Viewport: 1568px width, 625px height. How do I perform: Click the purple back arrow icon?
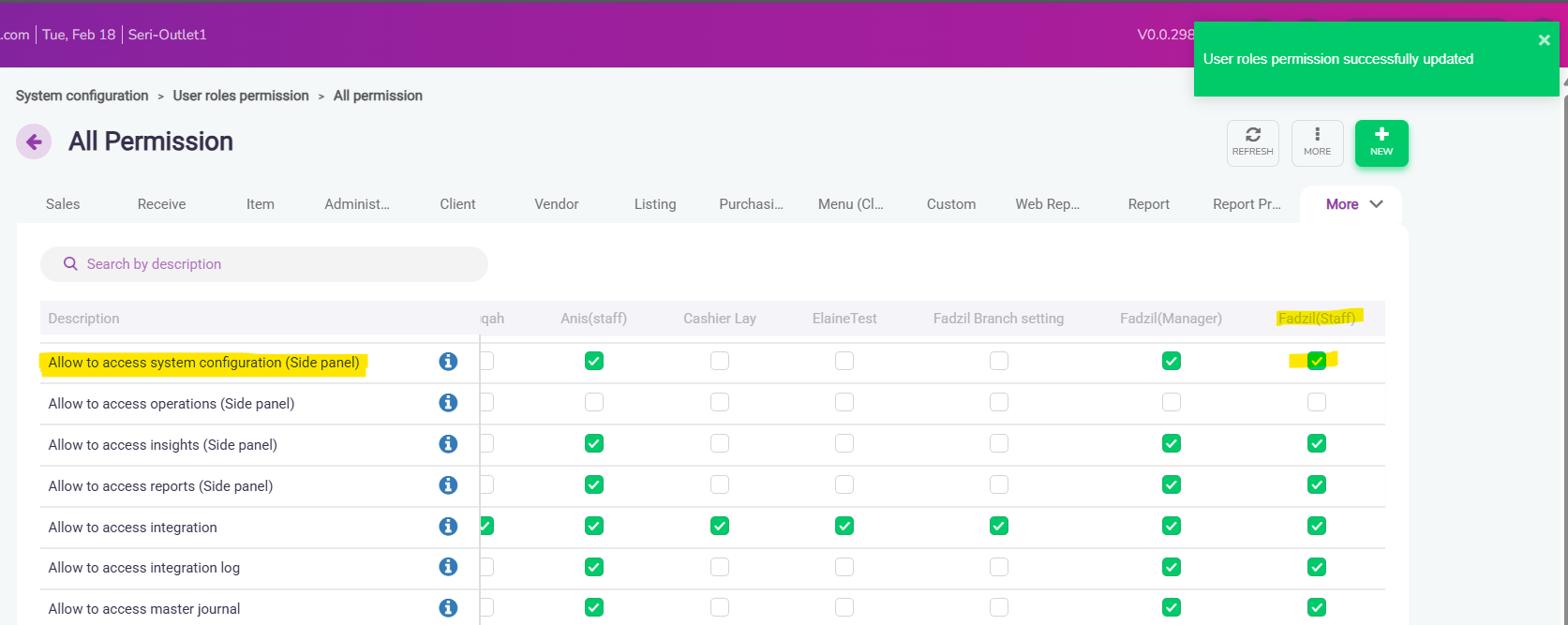(x=34, y=141)
